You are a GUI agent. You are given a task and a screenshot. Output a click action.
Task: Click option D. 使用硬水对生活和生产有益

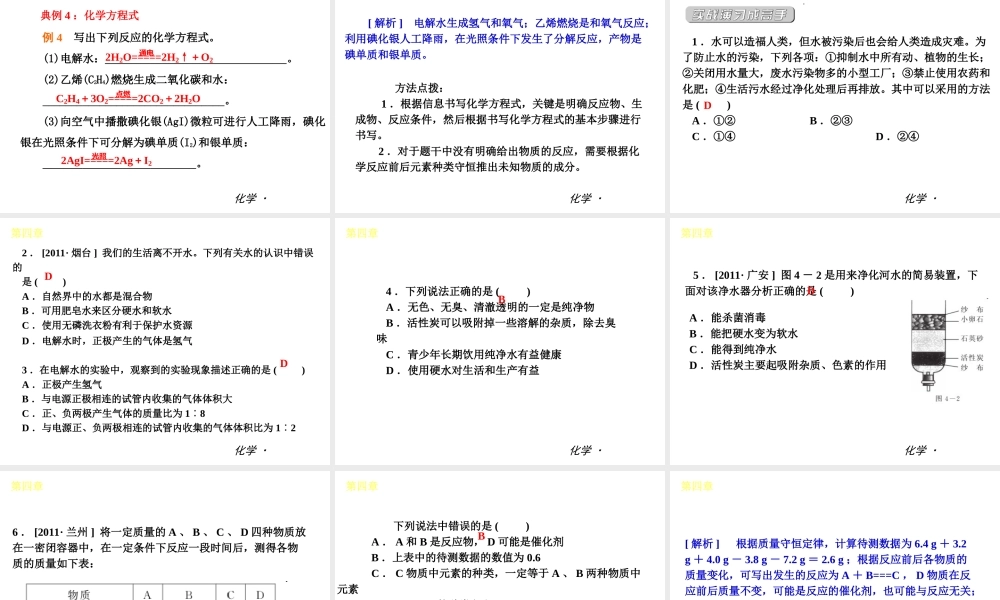click(x=462, y=370)
